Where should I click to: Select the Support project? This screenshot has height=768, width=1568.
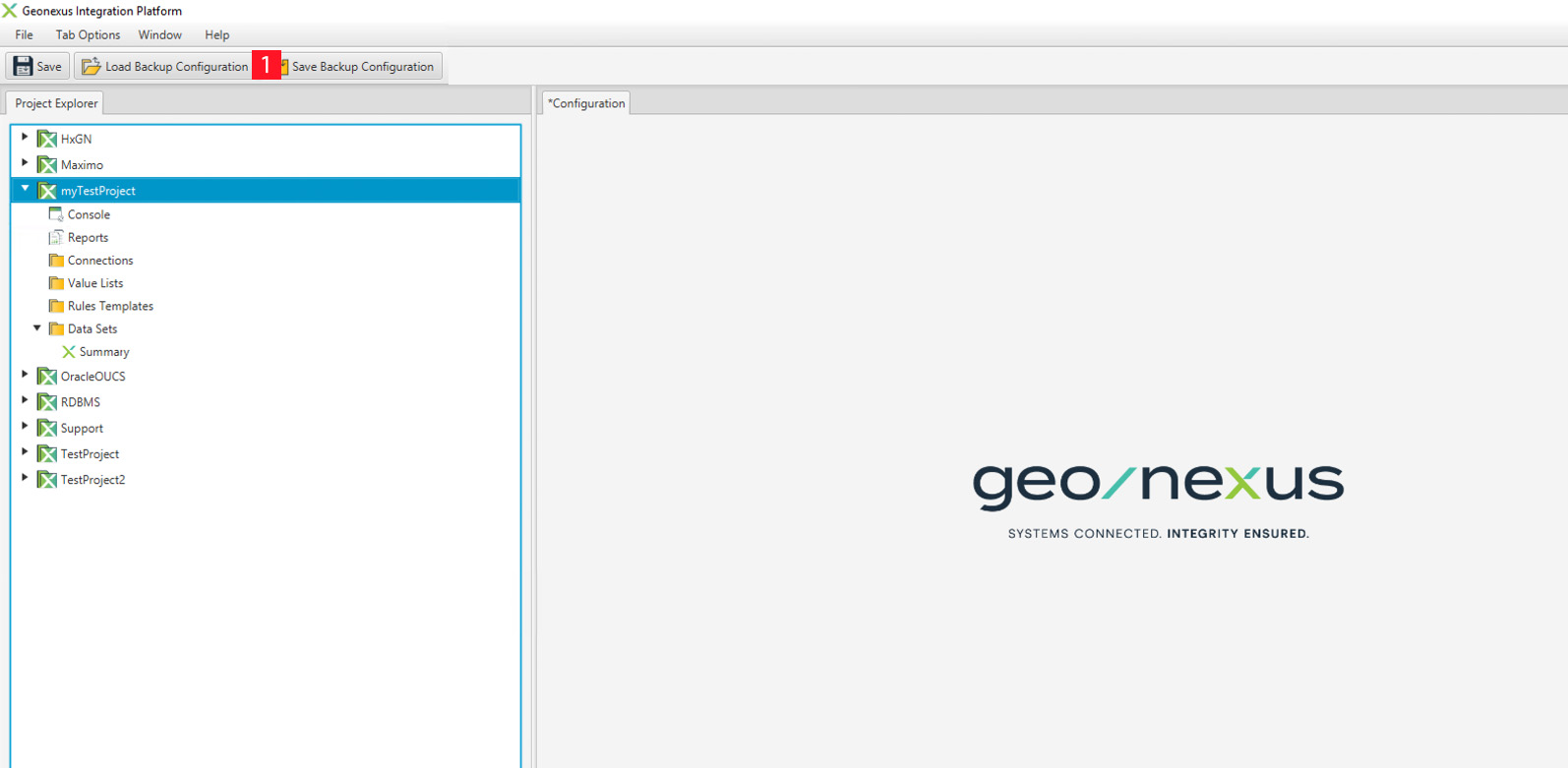(82, 429)
